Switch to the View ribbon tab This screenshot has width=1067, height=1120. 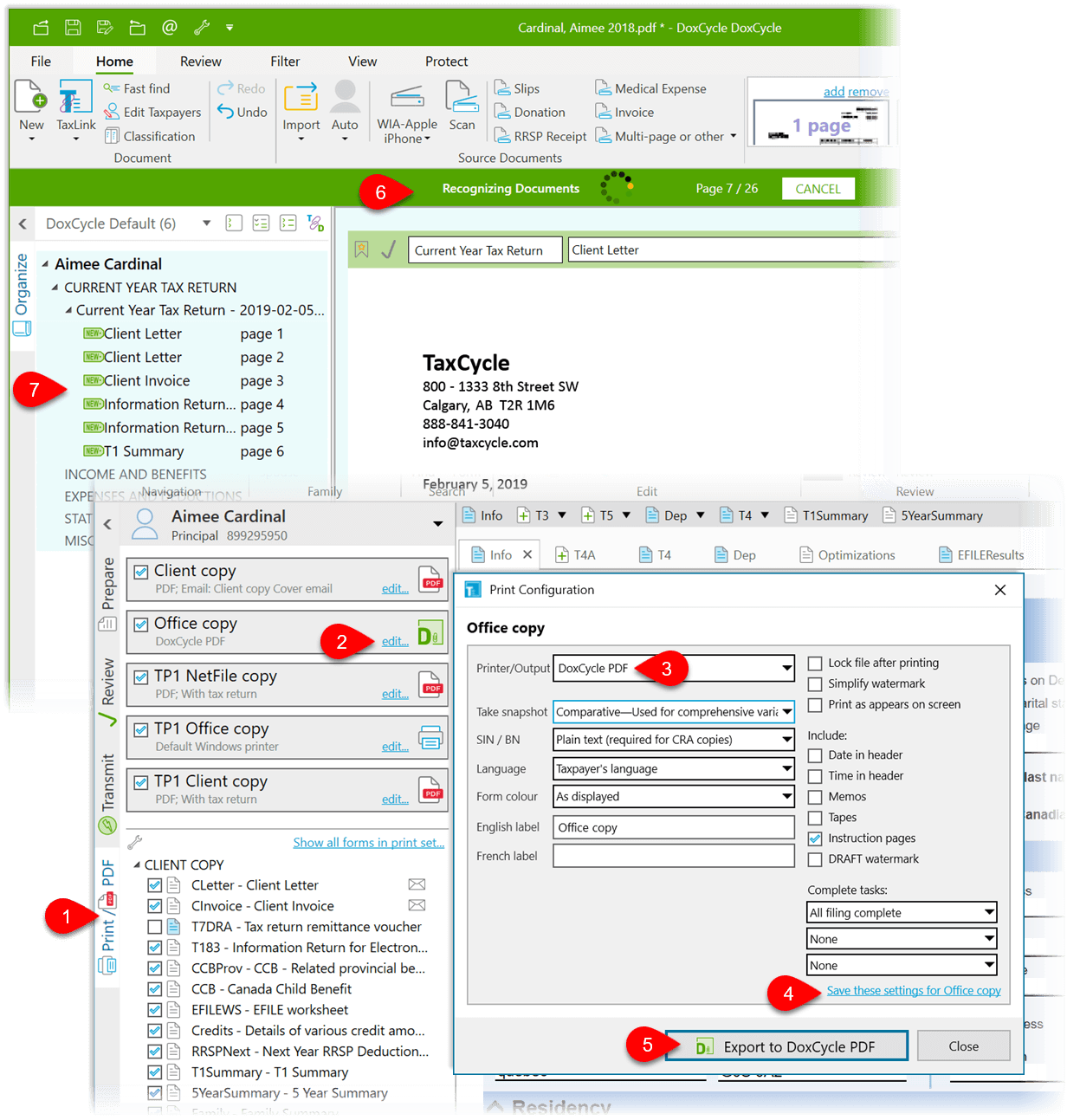(x=362, y=62)
